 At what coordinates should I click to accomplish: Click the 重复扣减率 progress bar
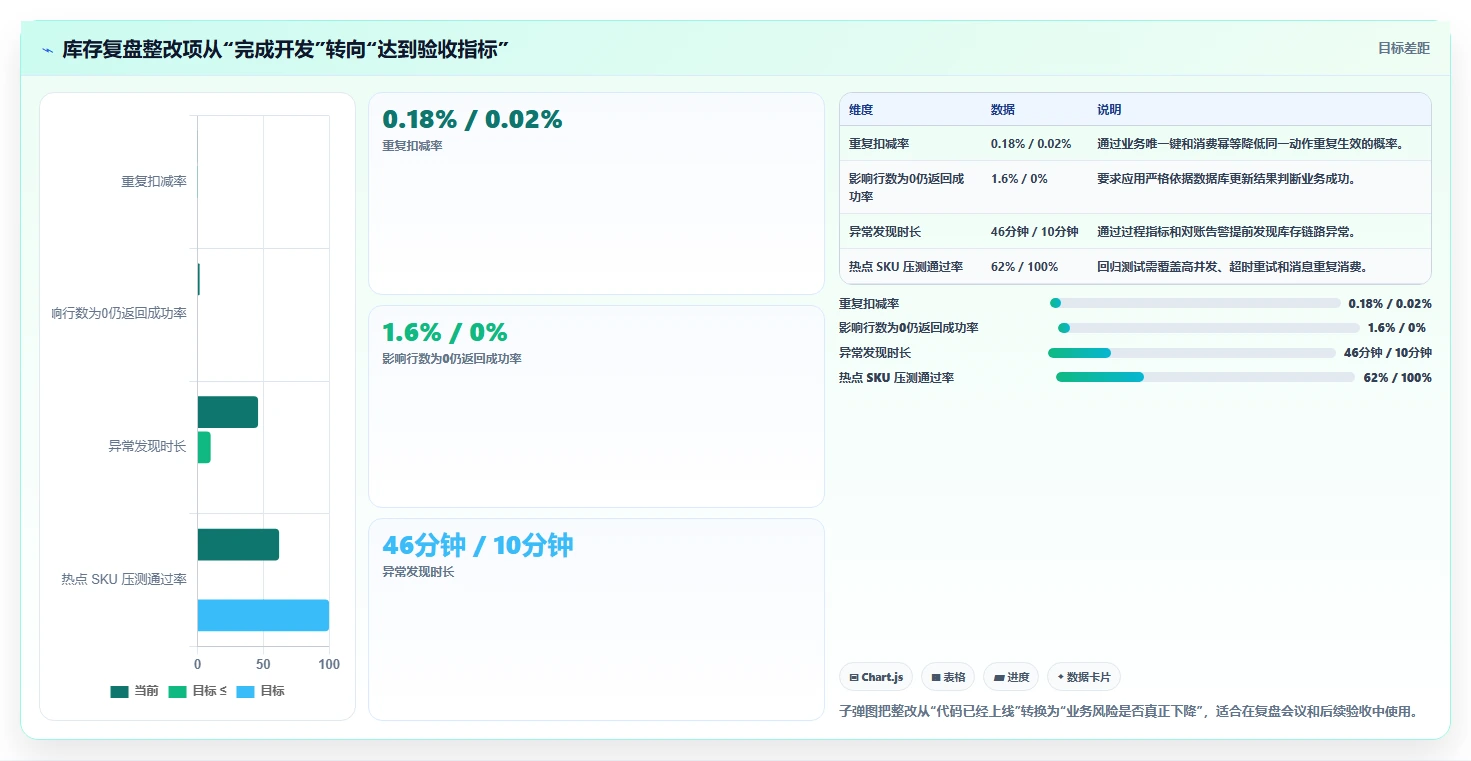click(1195, 303)
